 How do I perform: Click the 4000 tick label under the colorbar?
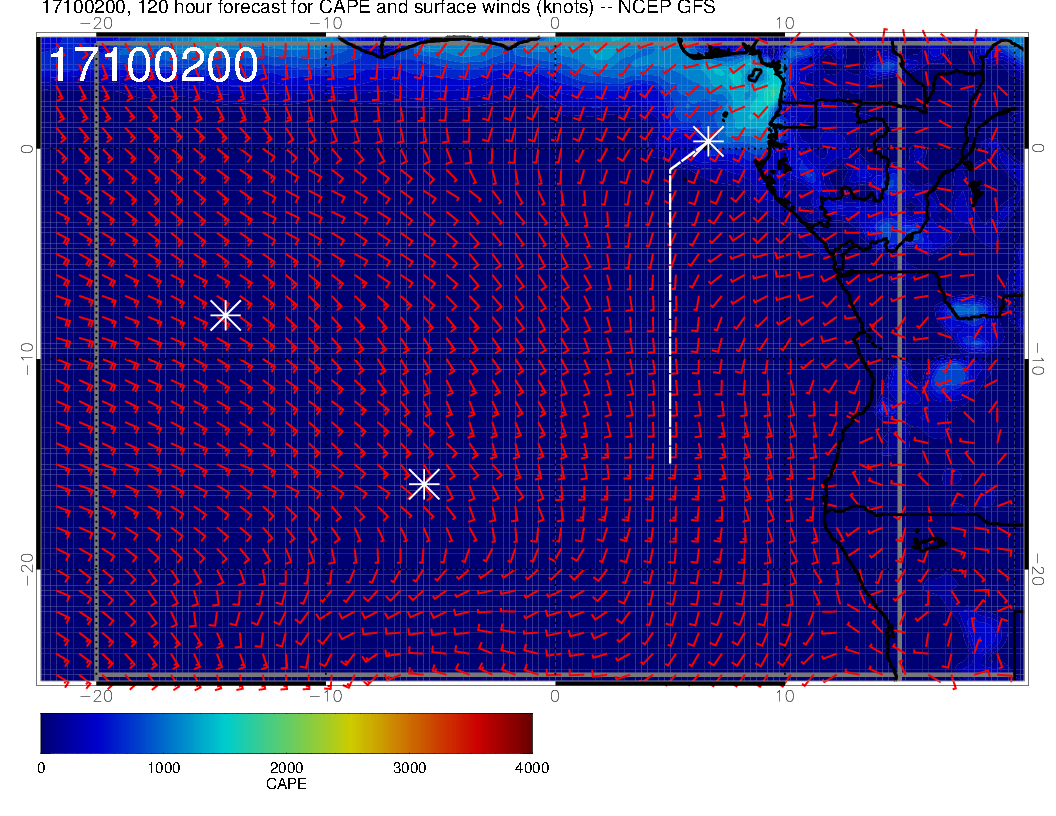point(531,768)
